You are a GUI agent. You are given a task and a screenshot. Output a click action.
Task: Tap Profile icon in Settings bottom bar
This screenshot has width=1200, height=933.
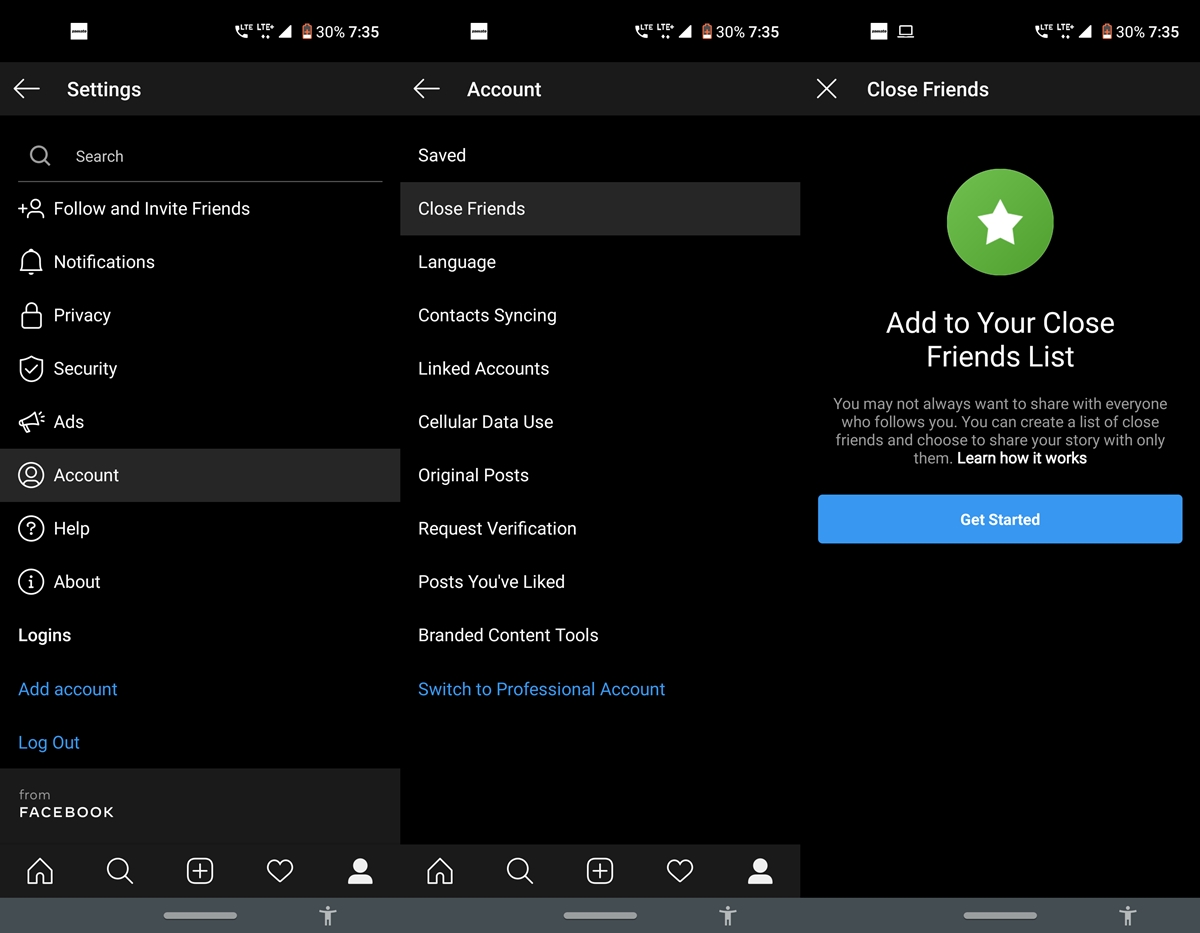(x=360, y=871)
